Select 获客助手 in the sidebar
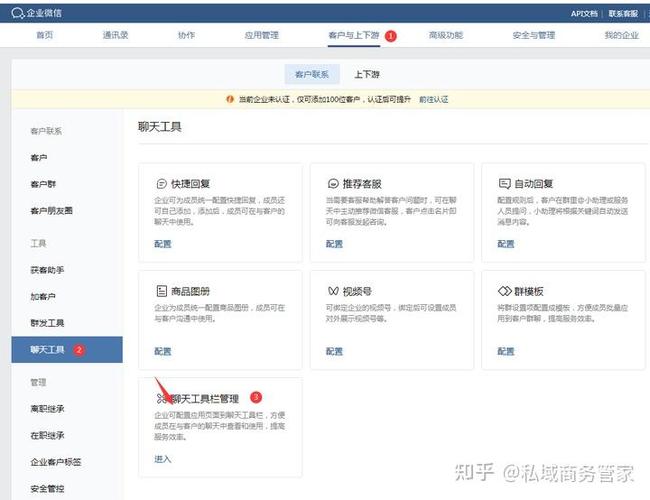Viewport: 650px width, 500px height. coord(47,270)
